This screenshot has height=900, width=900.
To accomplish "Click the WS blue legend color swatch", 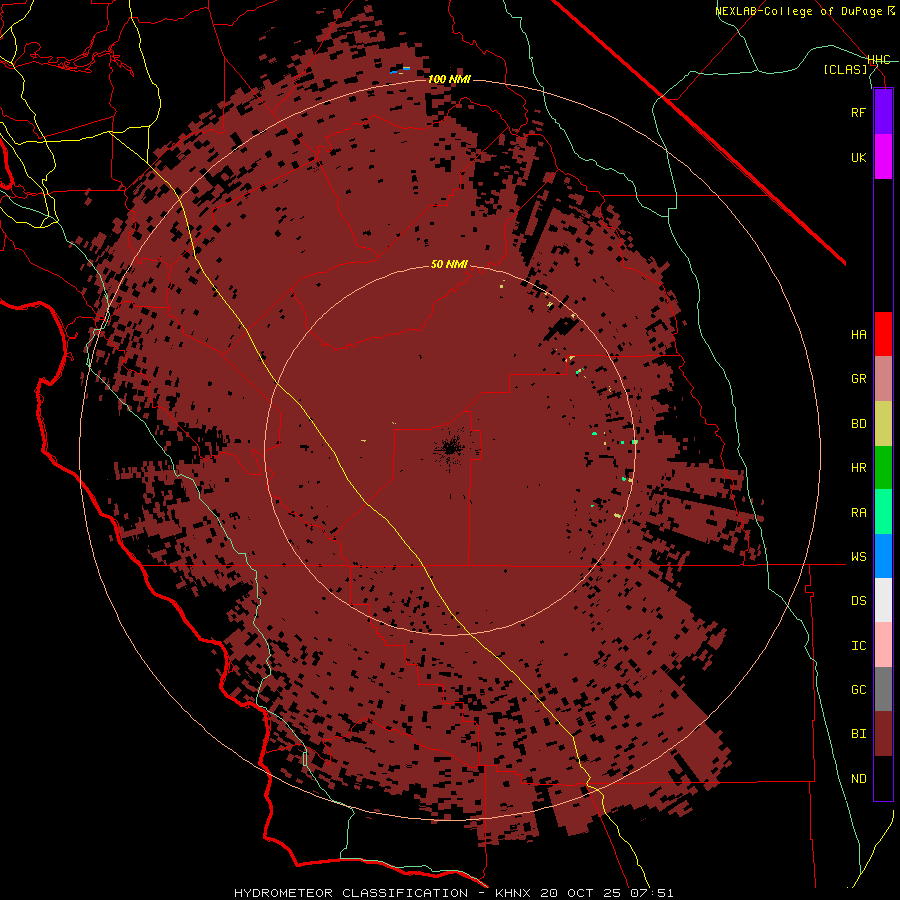I will point(883,556).
